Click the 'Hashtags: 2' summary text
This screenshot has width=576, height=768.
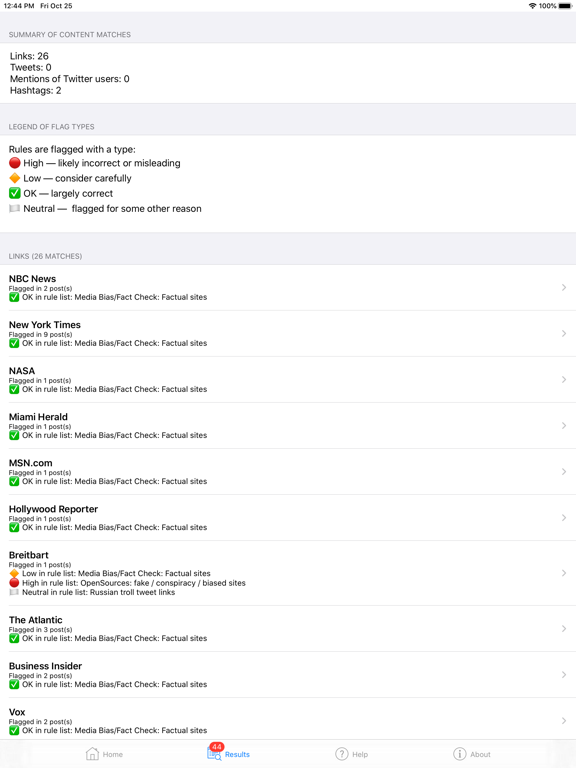coord(36,90)
